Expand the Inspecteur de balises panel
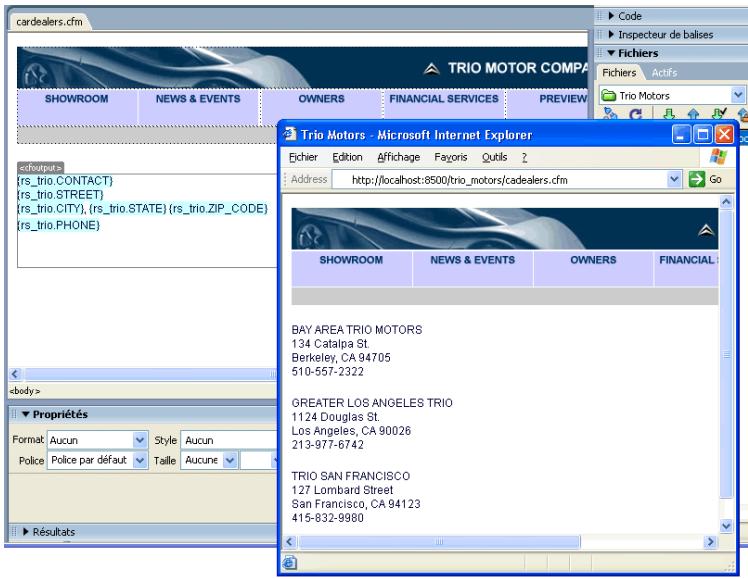The image size is (748, 579). (611, 34)
